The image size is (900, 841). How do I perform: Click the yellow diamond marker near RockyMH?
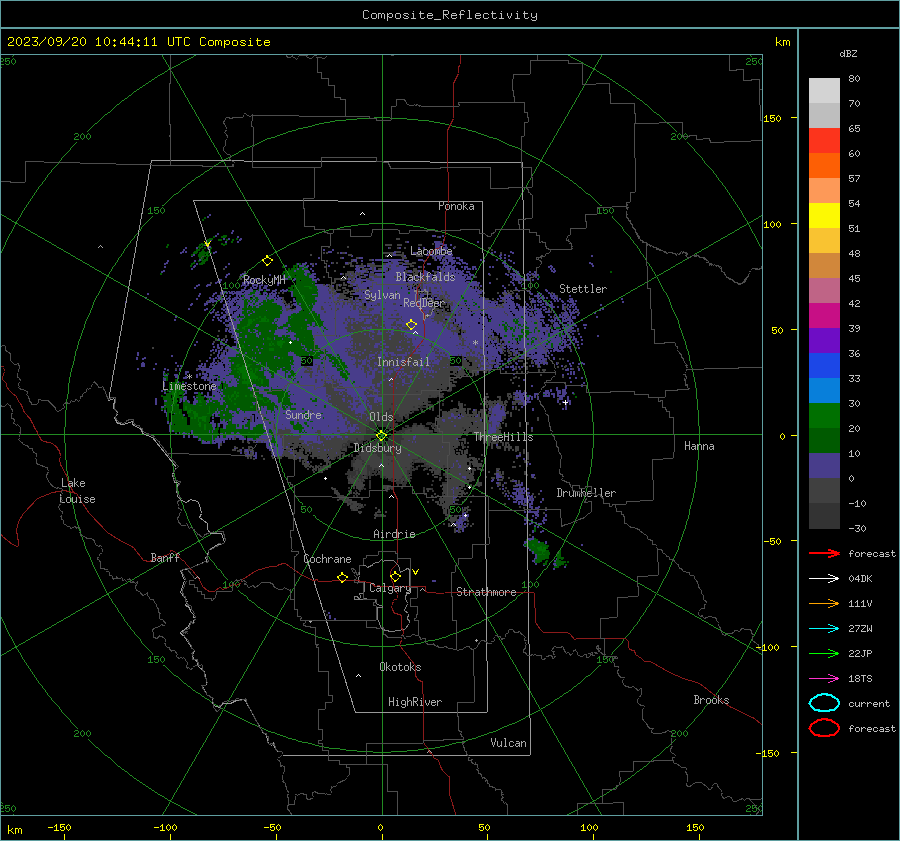[267, 261]
